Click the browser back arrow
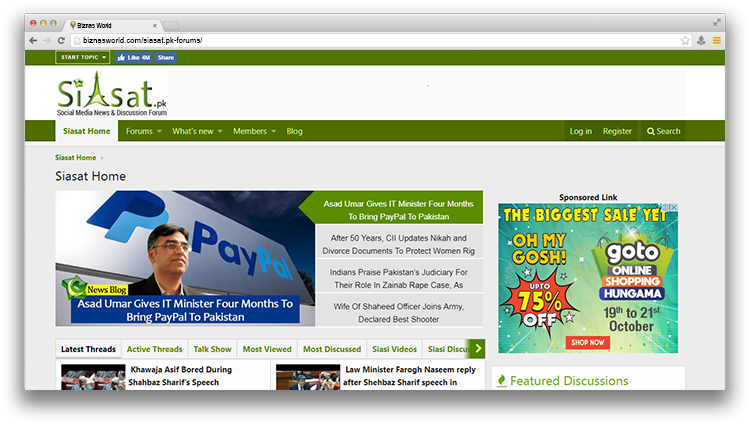 (x=33, y=40)
